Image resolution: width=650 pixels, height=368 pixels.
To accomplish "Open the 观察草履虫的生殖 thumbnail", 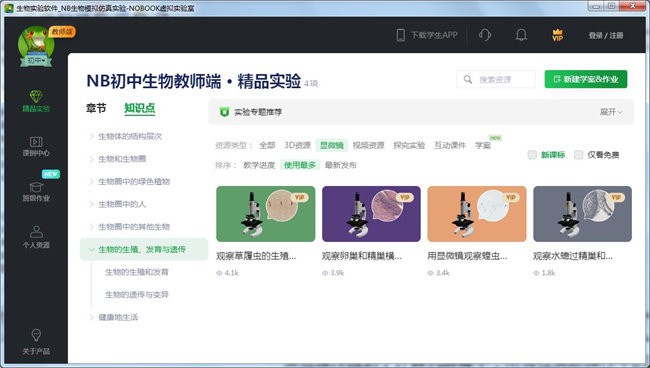I will [266, 214].
